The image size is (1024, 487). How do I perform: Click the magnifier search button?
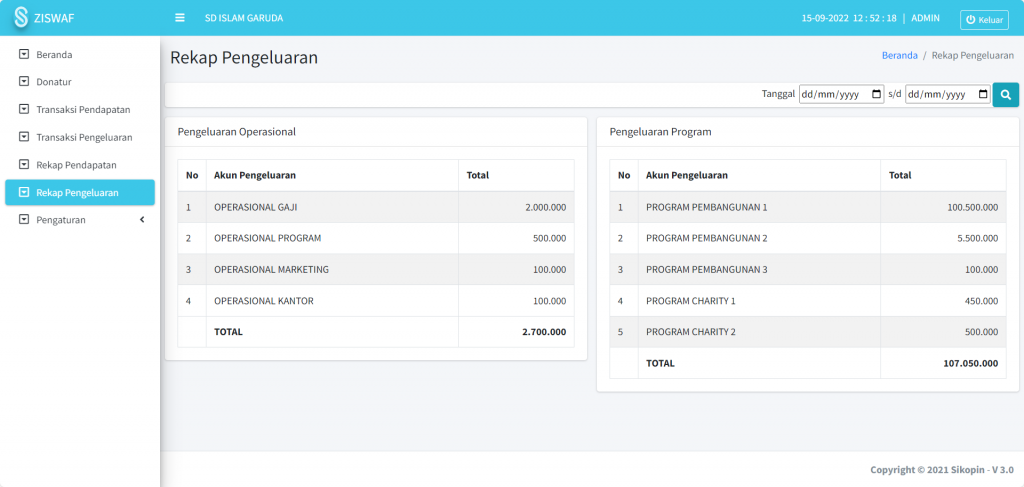click(x=1006, y=95)
